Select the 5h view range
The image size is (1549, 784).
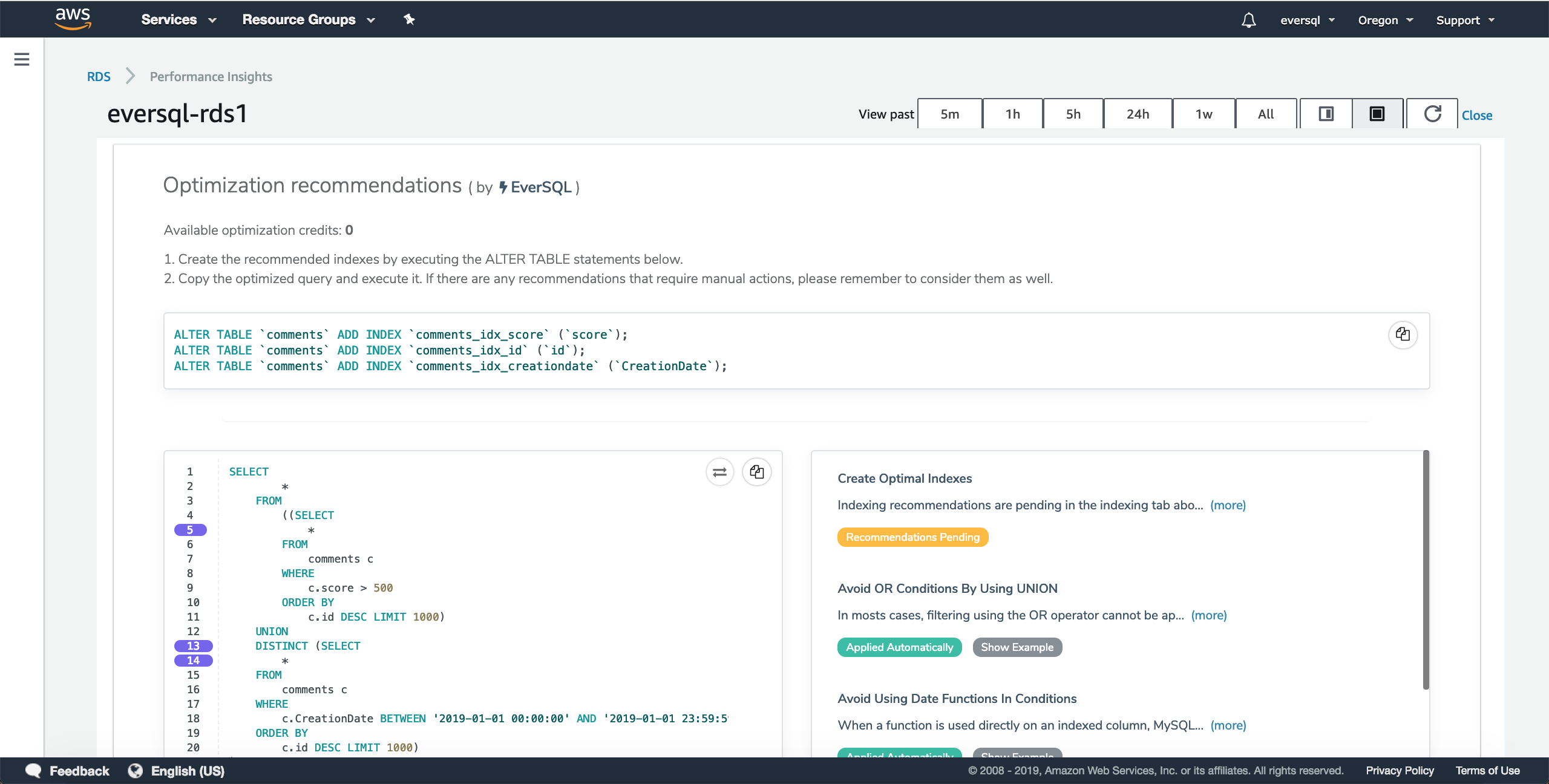point(1073,114)
